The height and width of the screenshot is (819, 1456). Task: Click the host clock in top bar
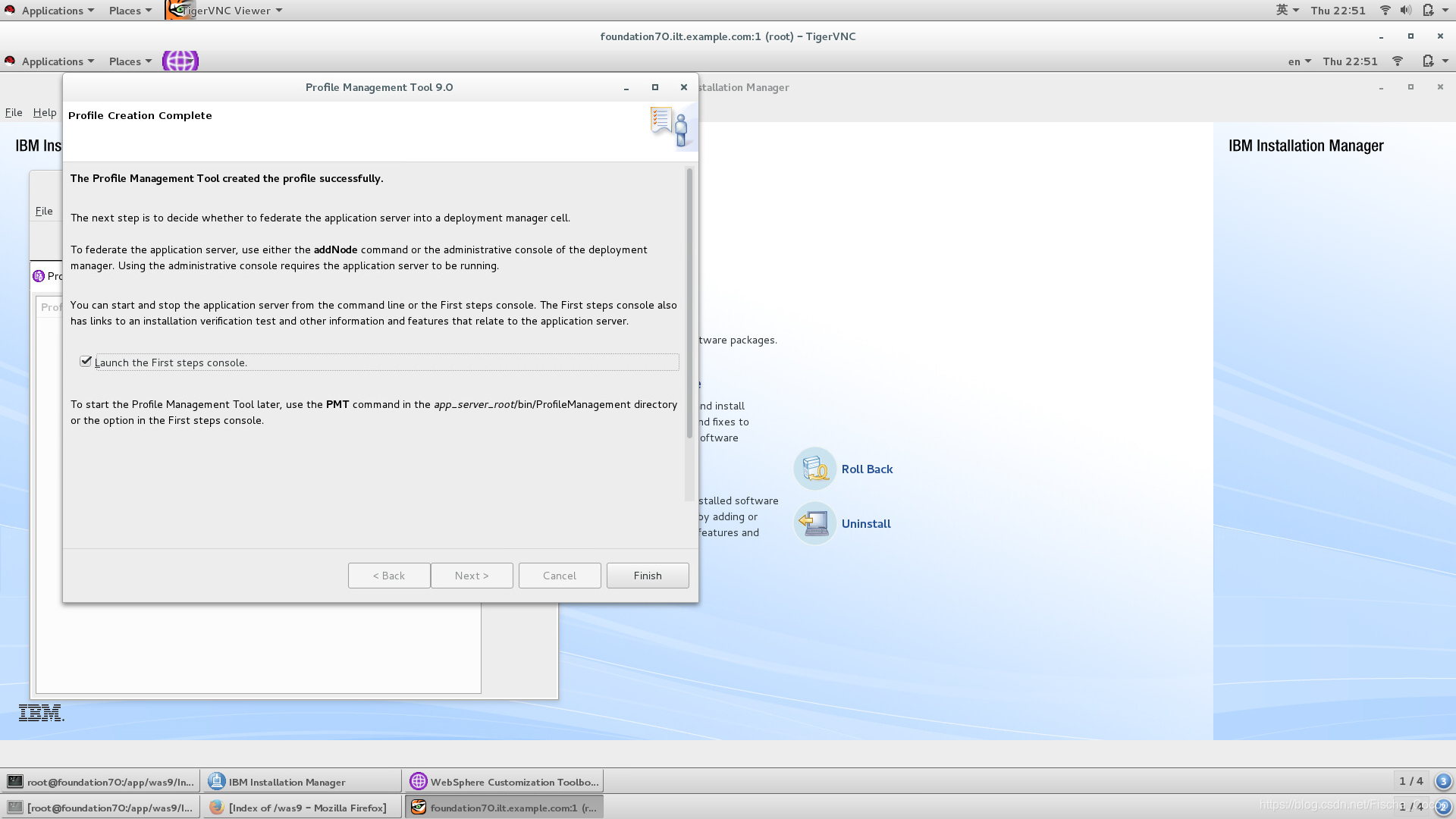pyautogui.click(x=1338, y=11)
